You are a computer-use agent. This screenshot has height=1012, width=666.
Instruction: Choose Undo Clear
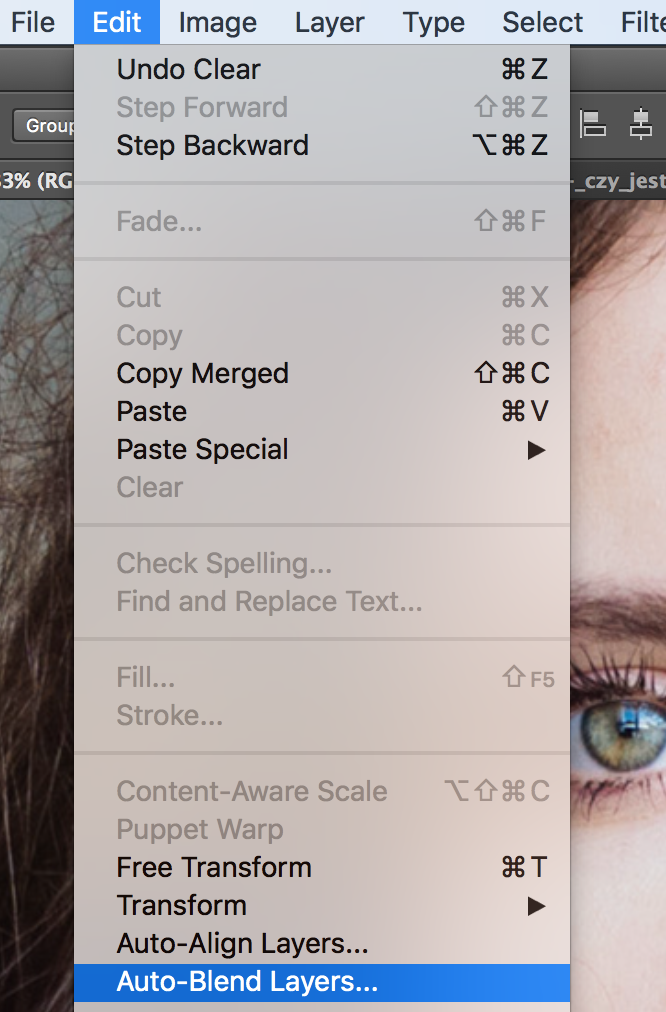188,69
